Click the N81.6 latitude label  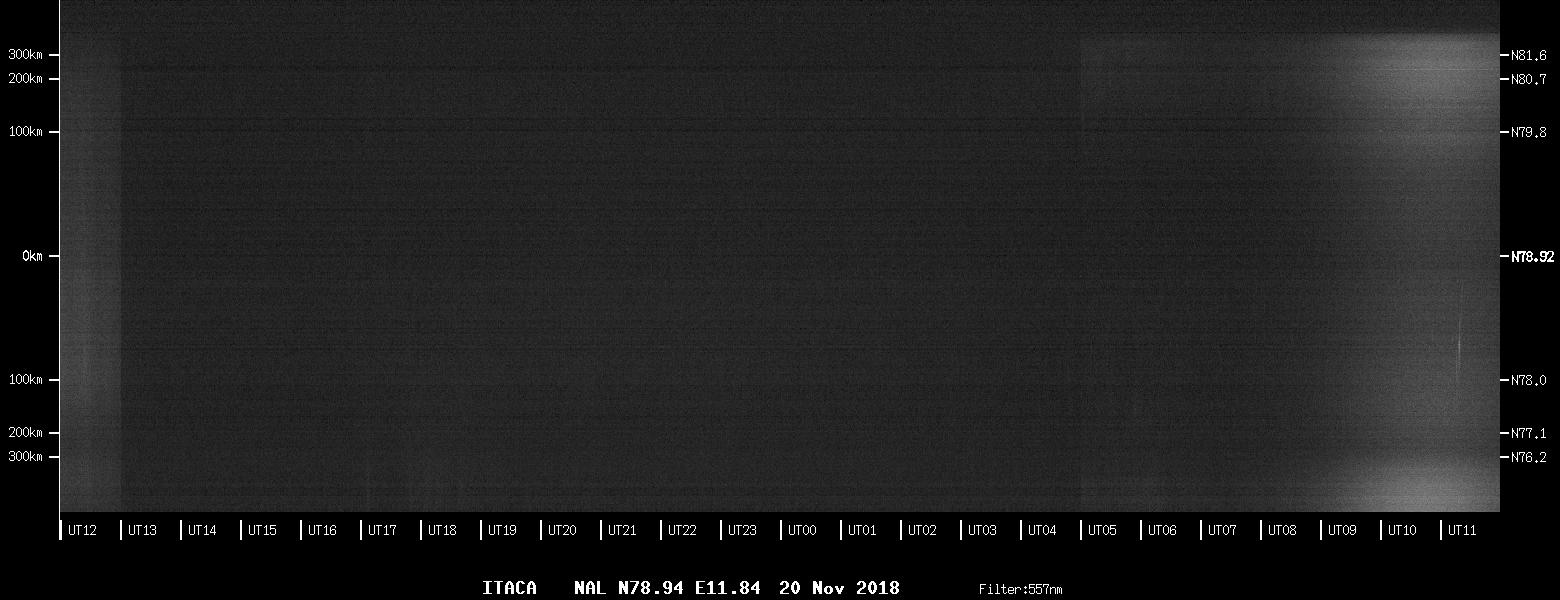tap(1529, 56)
